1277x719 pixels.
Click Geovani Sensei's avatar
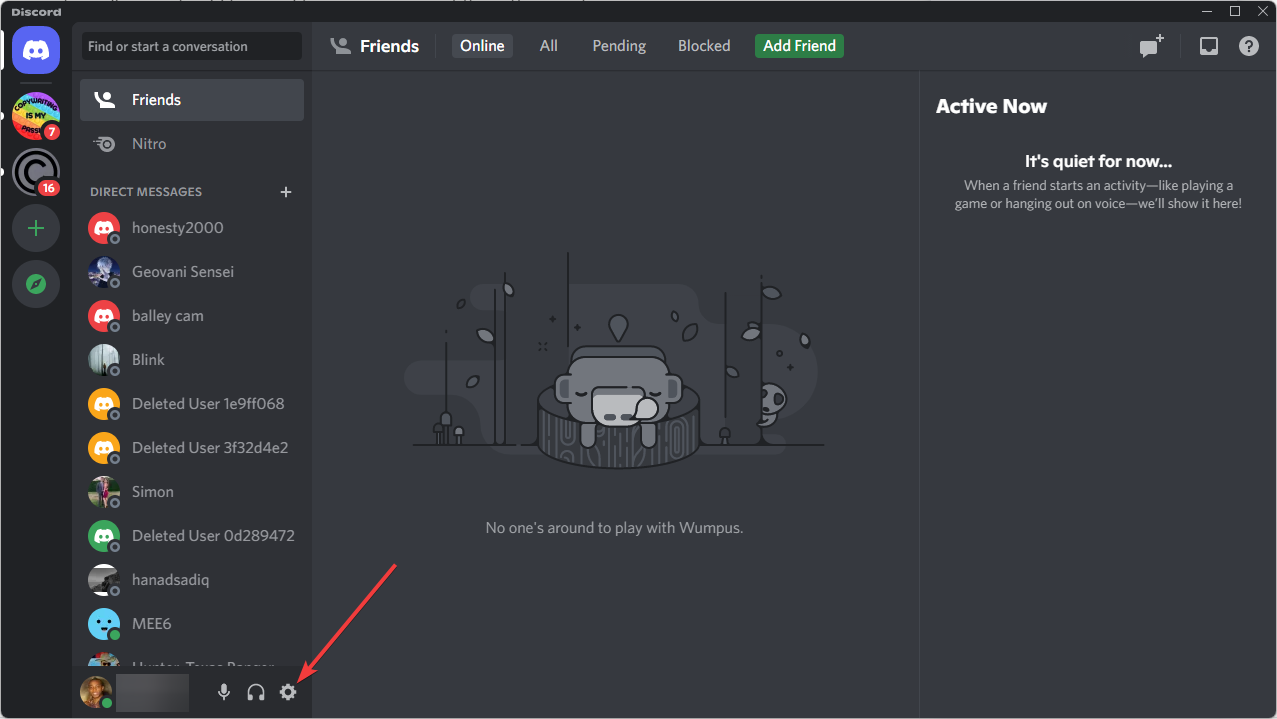click(104, 272)
